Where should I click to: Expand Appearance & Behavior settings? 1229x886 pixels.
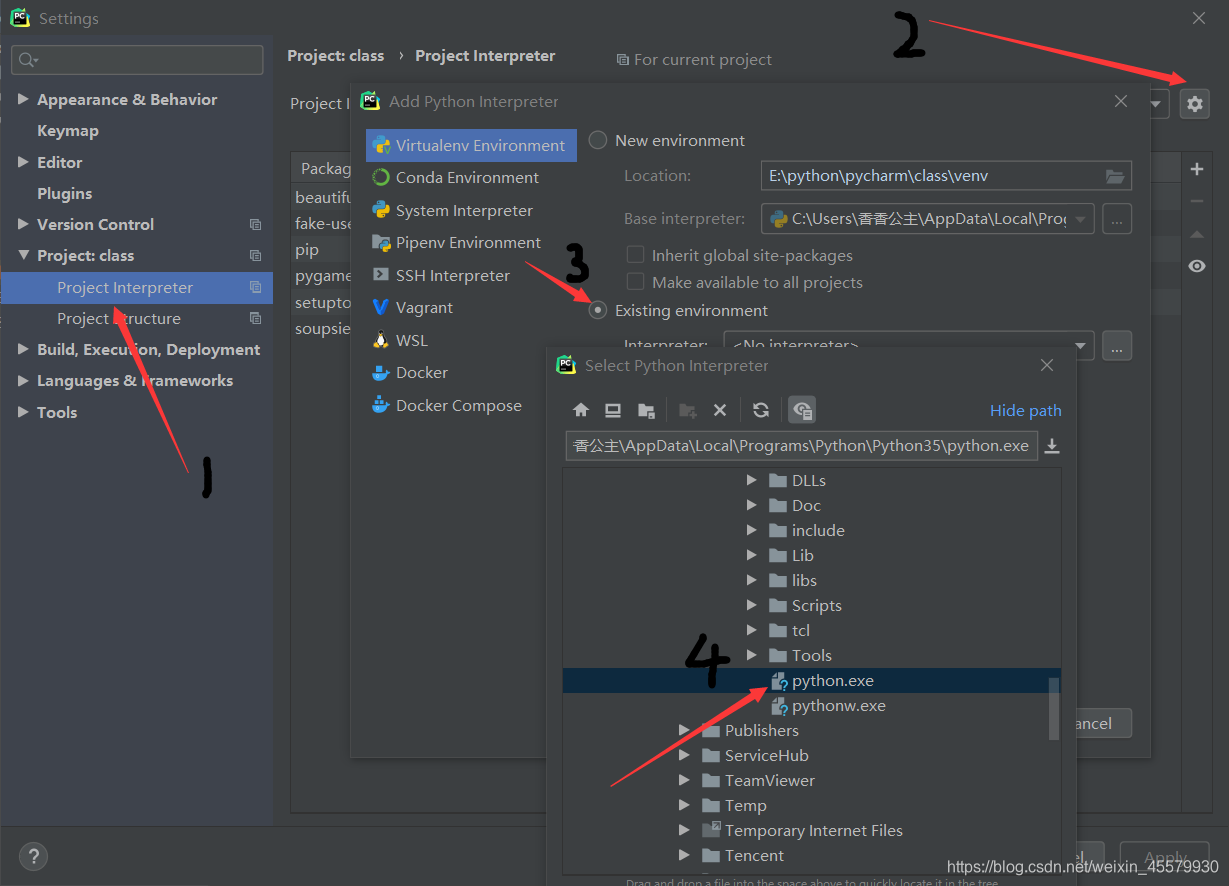pos(23,100)
